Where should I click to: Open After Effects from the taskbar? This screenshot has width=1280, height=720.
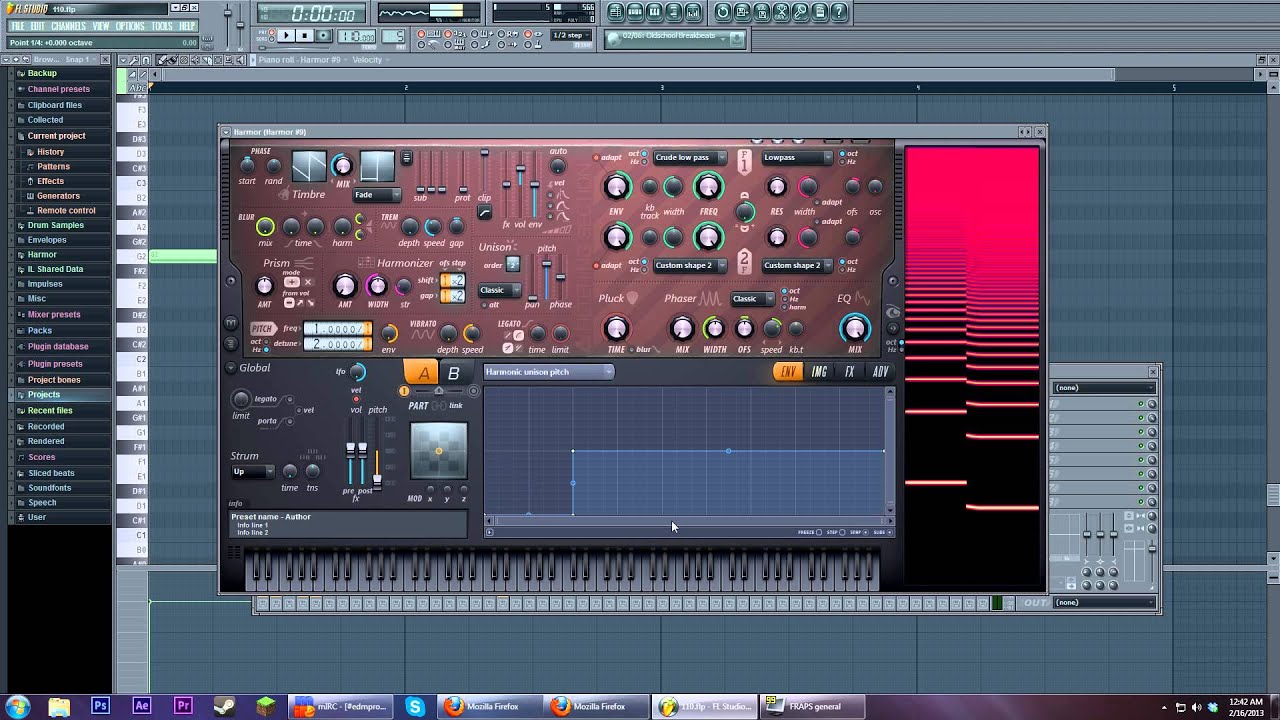click(x=141, y=706)
